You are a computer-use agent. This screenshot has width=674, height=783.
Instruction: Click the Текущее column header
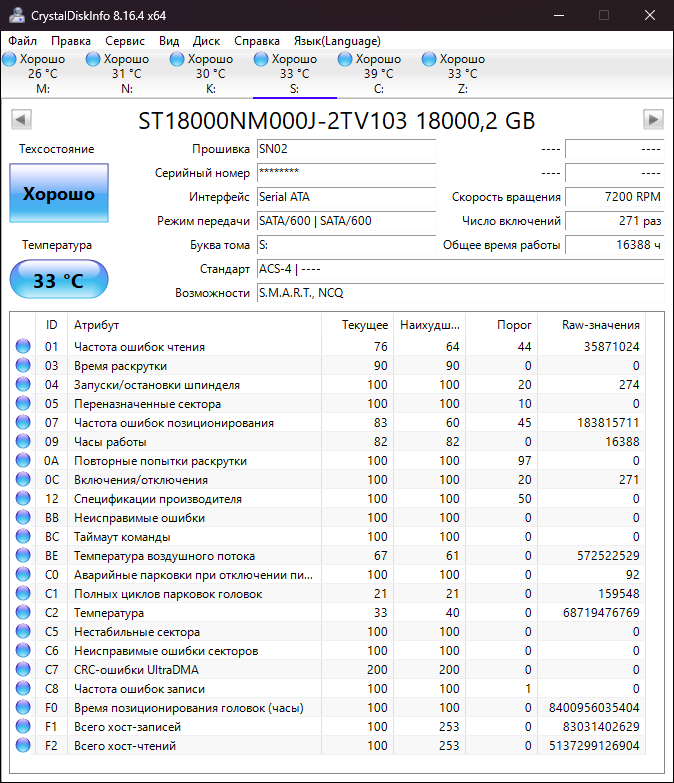(x=357, y=325)
